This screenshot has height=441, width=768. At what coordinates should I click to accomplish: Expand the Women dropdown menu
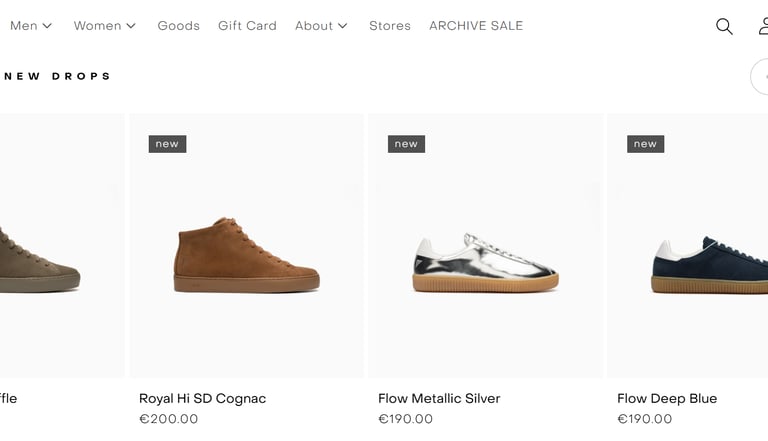click(105, 26)
